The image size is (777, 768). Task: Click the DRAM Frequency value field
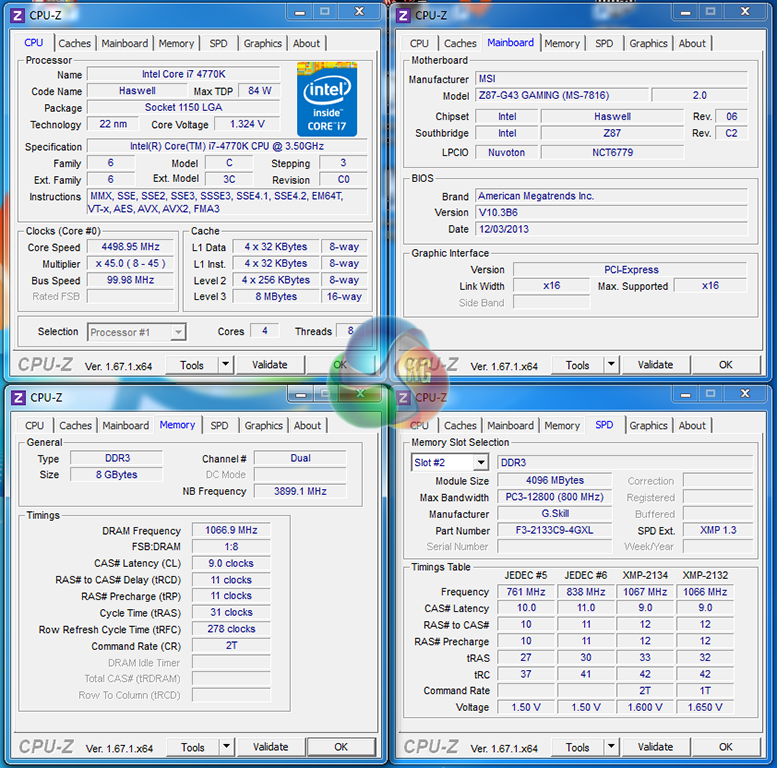click(231, 530)
